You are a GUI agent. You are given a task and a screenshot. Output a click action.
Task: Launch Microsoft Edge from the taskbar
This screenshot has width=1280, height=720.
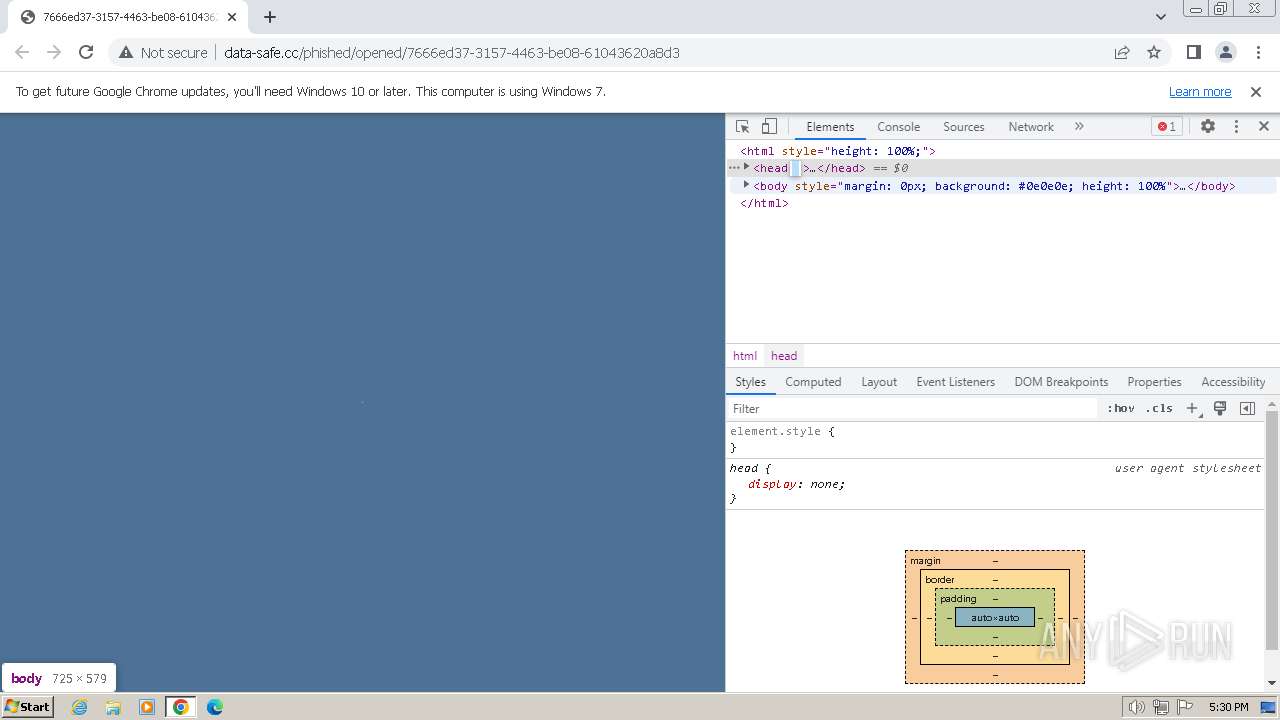tap(215, 706)
